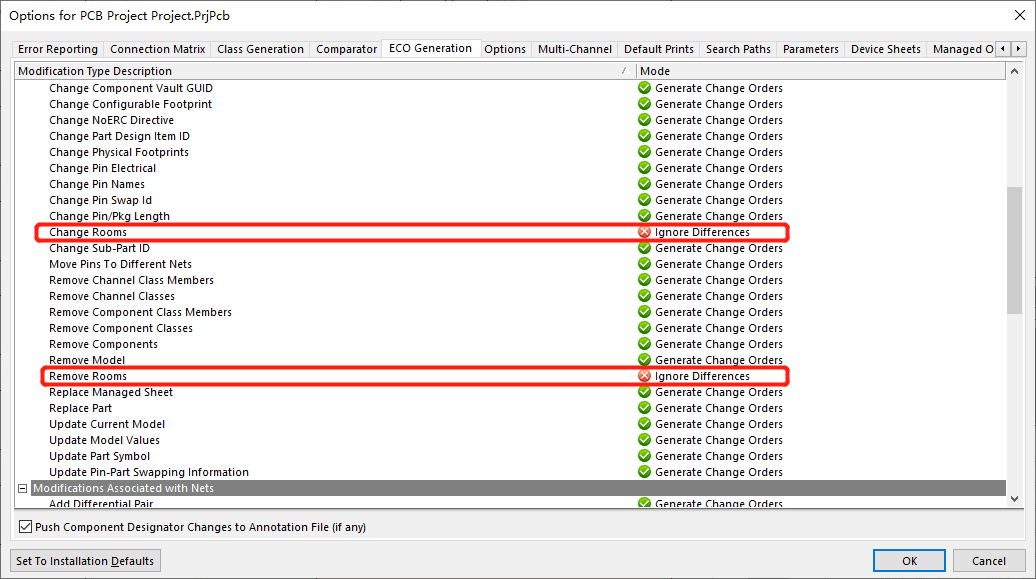Click green check icon for Change Sub-Part ID
The height and width of the screenshot is (579, 1036).
[644, 248]
